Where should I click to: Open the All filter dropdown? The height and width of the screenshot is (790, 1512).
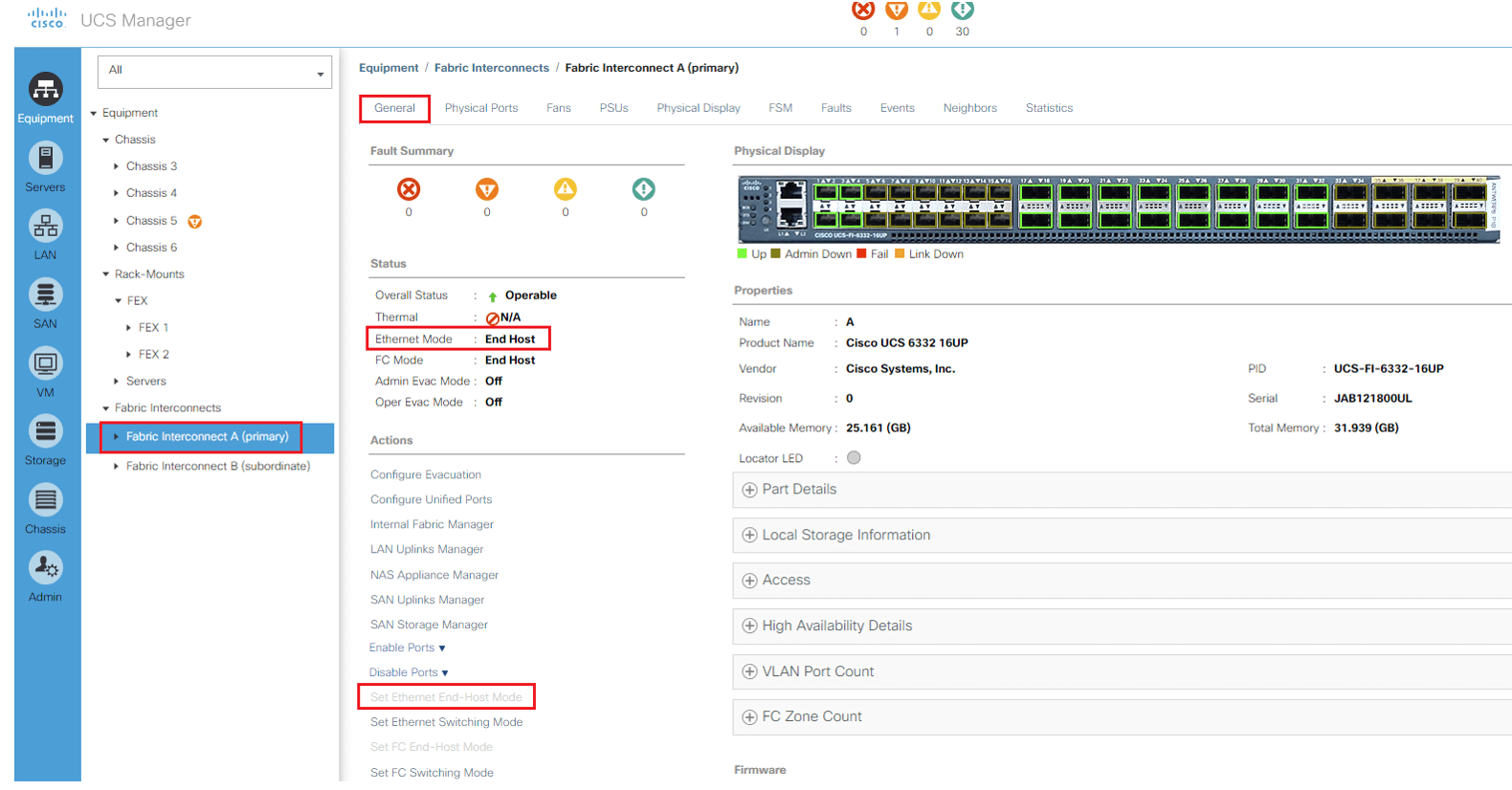click(214, 72)
